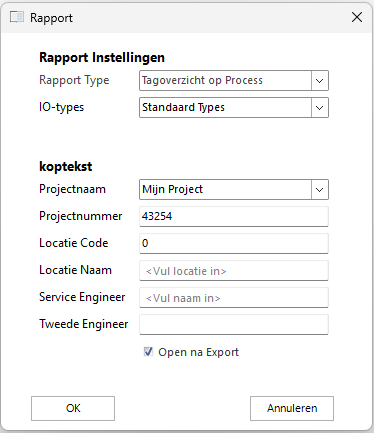
Task: Confirm with the OK button
Action: coord(73,408)
